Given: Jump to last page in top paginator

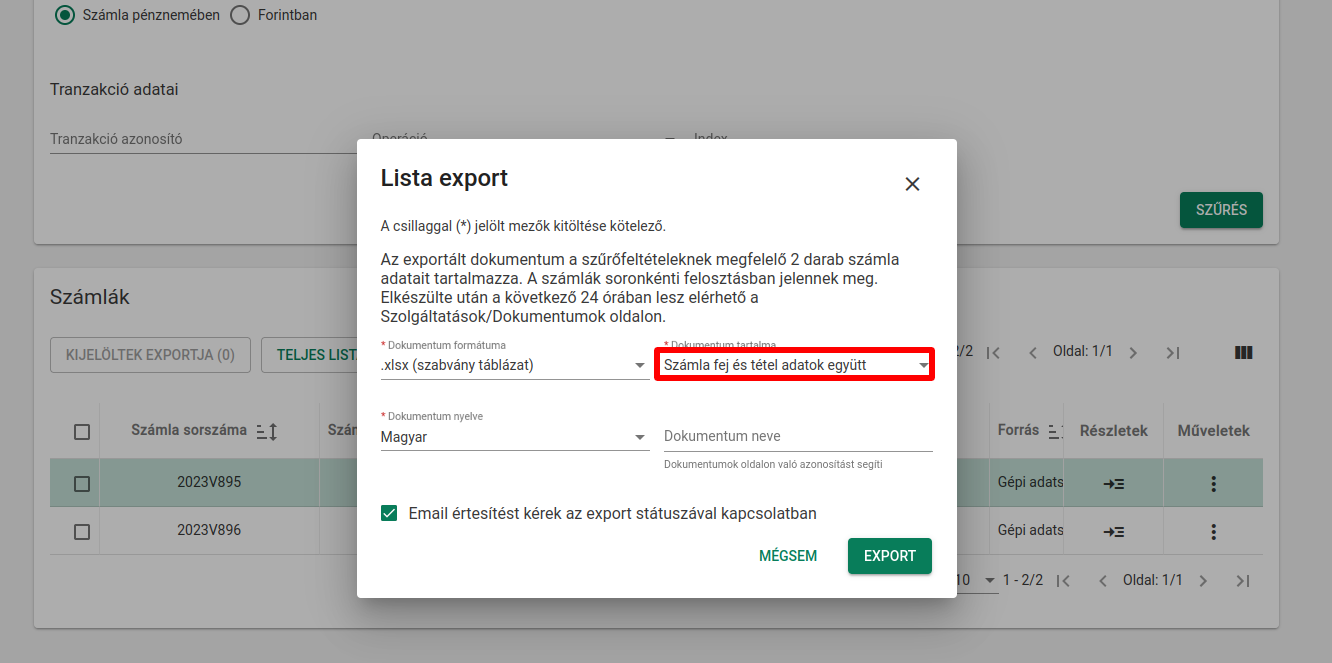Looking at the screenshot, I should [1173, 353].
